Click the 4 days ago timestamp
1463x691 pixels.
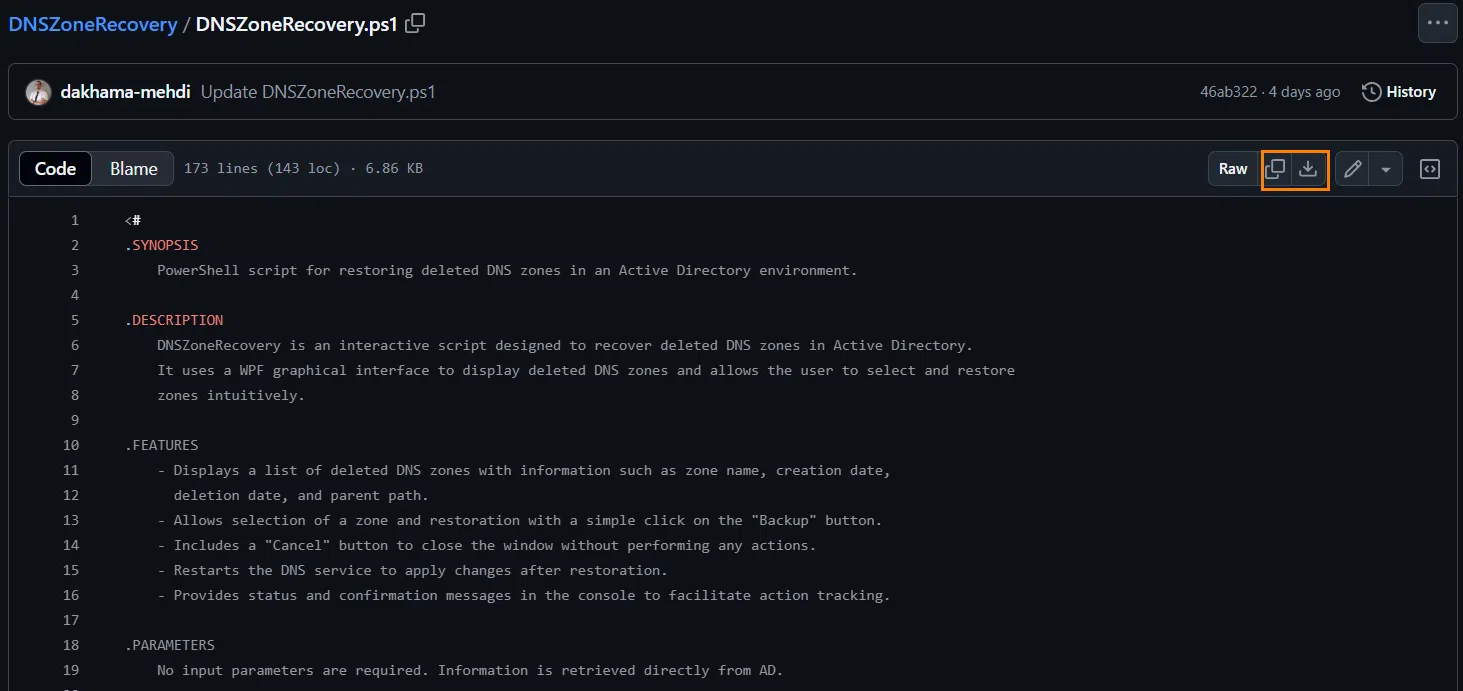click(x=1304, y=91)
